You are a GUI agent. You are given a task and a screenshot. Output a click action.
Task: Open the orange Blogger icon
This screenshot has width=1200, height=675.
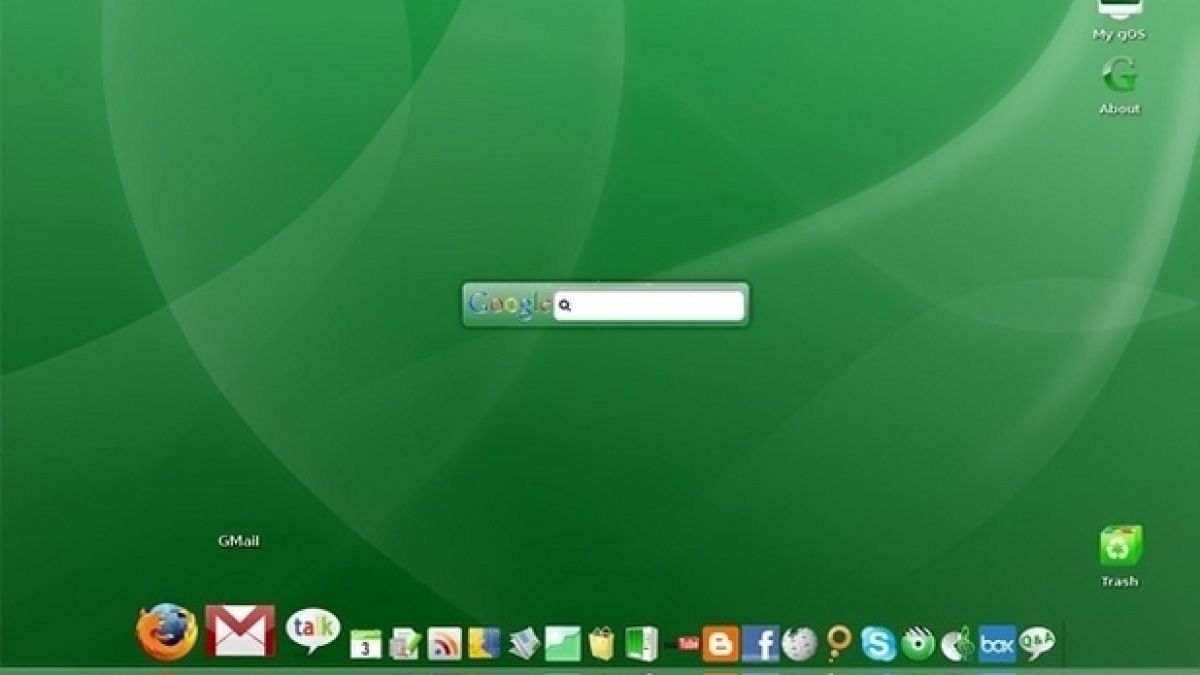(x=720, y=644)
